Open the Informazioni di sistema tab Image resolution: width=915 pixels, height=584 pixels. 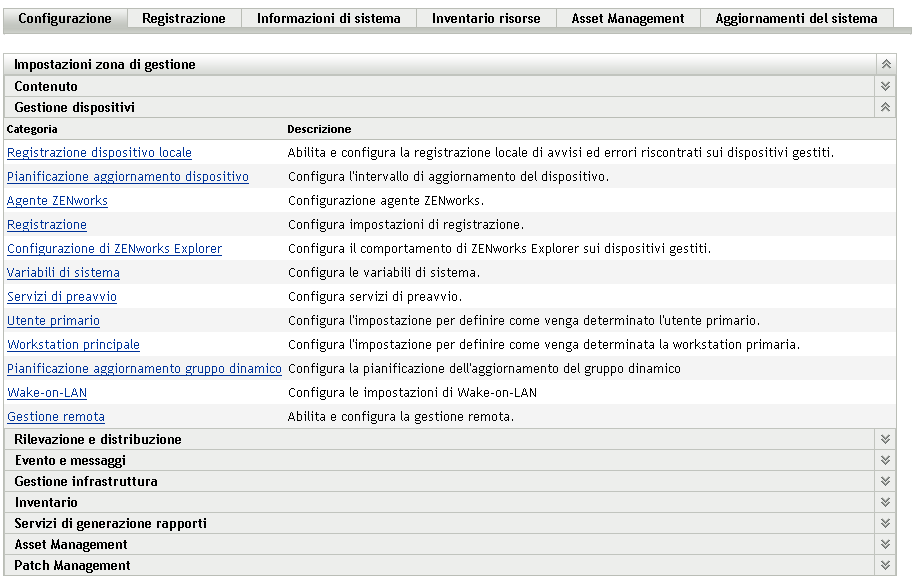click(328, 18)
